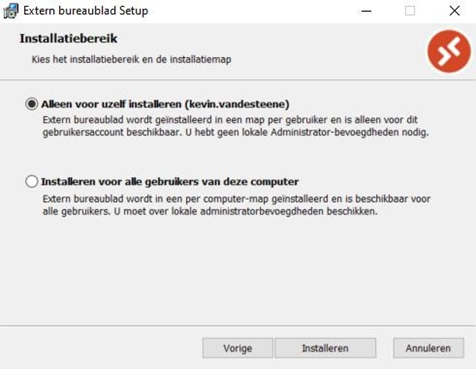Click the description mentioning 'per computer-map geïnstalleerd'
The width and height of the screenshot is (476, 369).
point(236,205)
